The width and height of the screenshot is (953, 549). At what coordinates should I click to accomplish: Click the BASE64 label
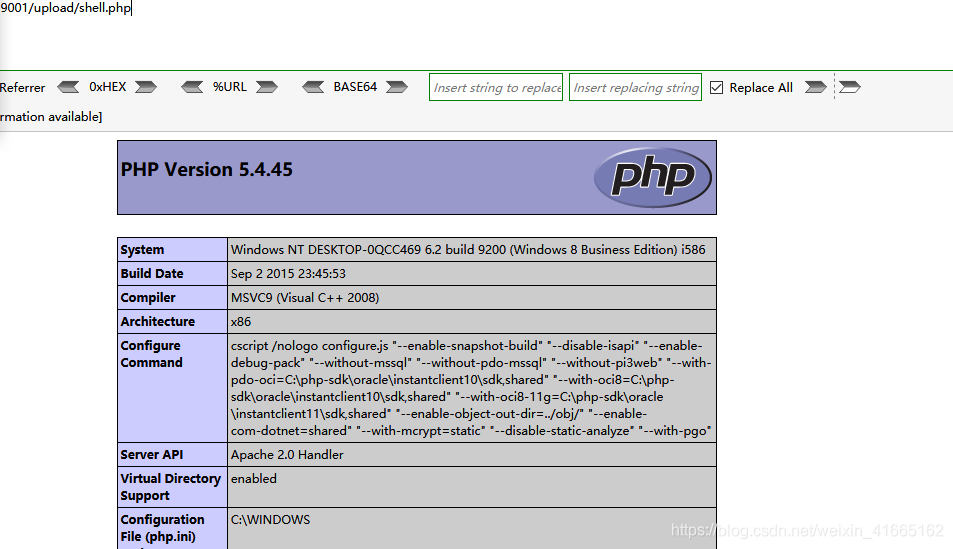[x=355, y=87]
